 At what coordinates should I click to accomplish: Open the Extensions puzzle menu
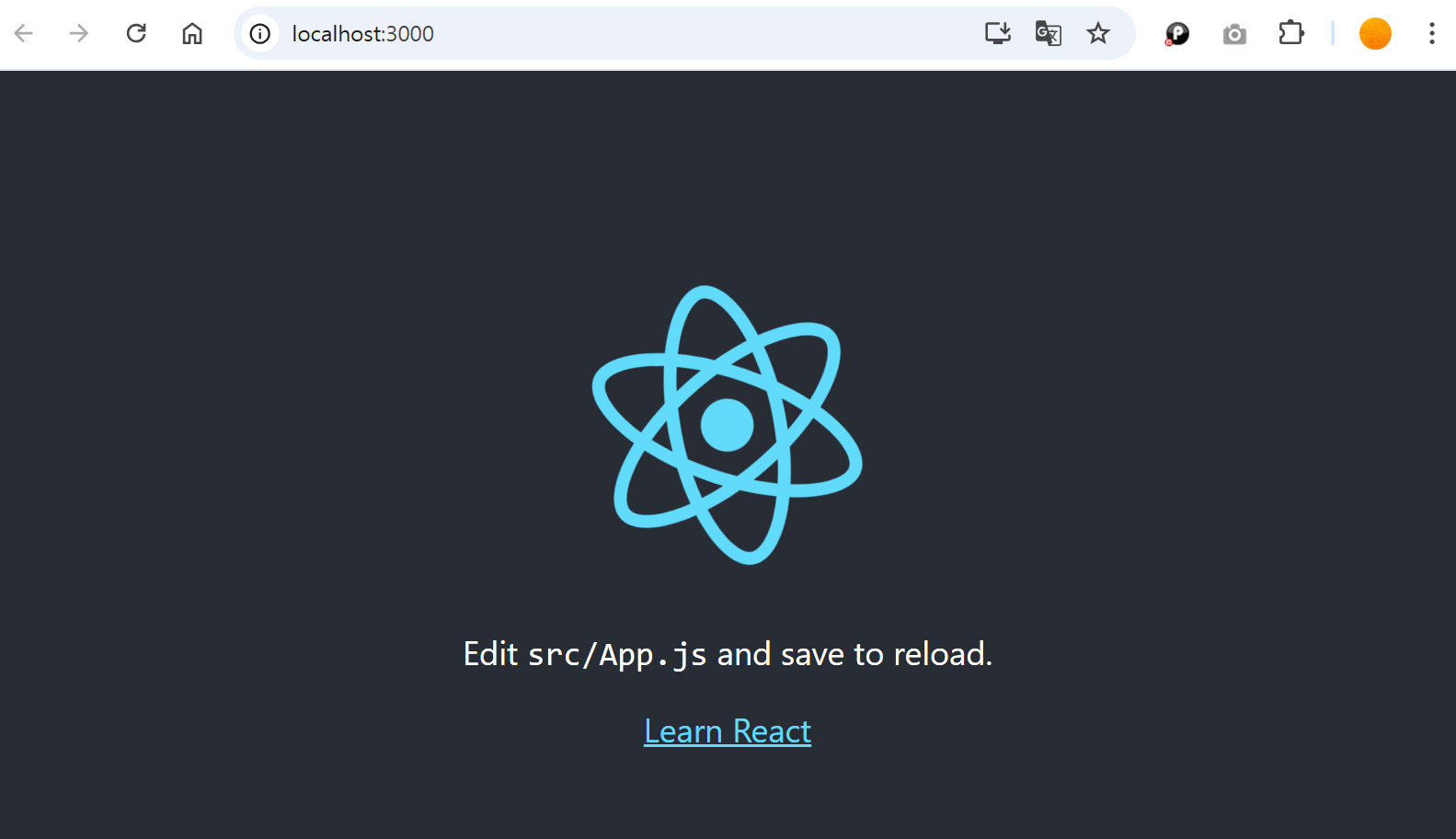coord(1291,33)
